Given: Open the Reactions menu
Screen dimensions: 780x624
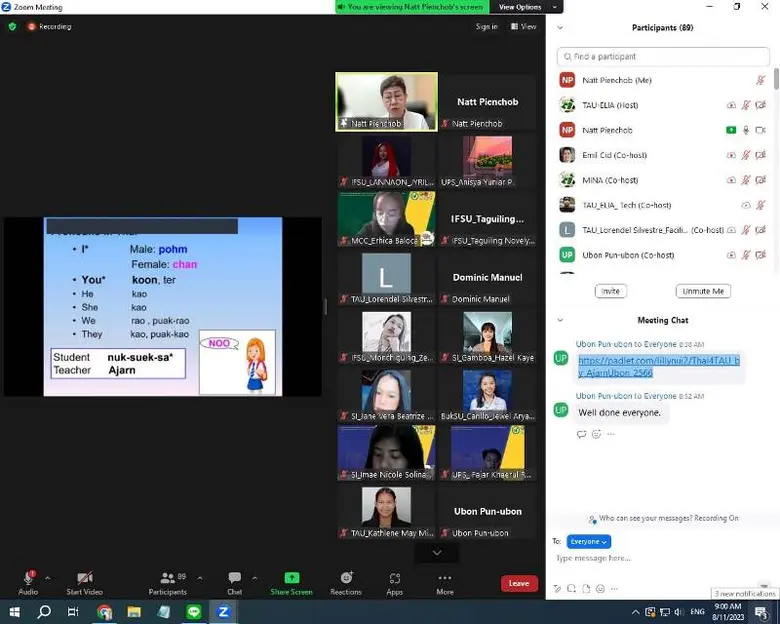Looking at the screenshot, I should coord(346,578).
